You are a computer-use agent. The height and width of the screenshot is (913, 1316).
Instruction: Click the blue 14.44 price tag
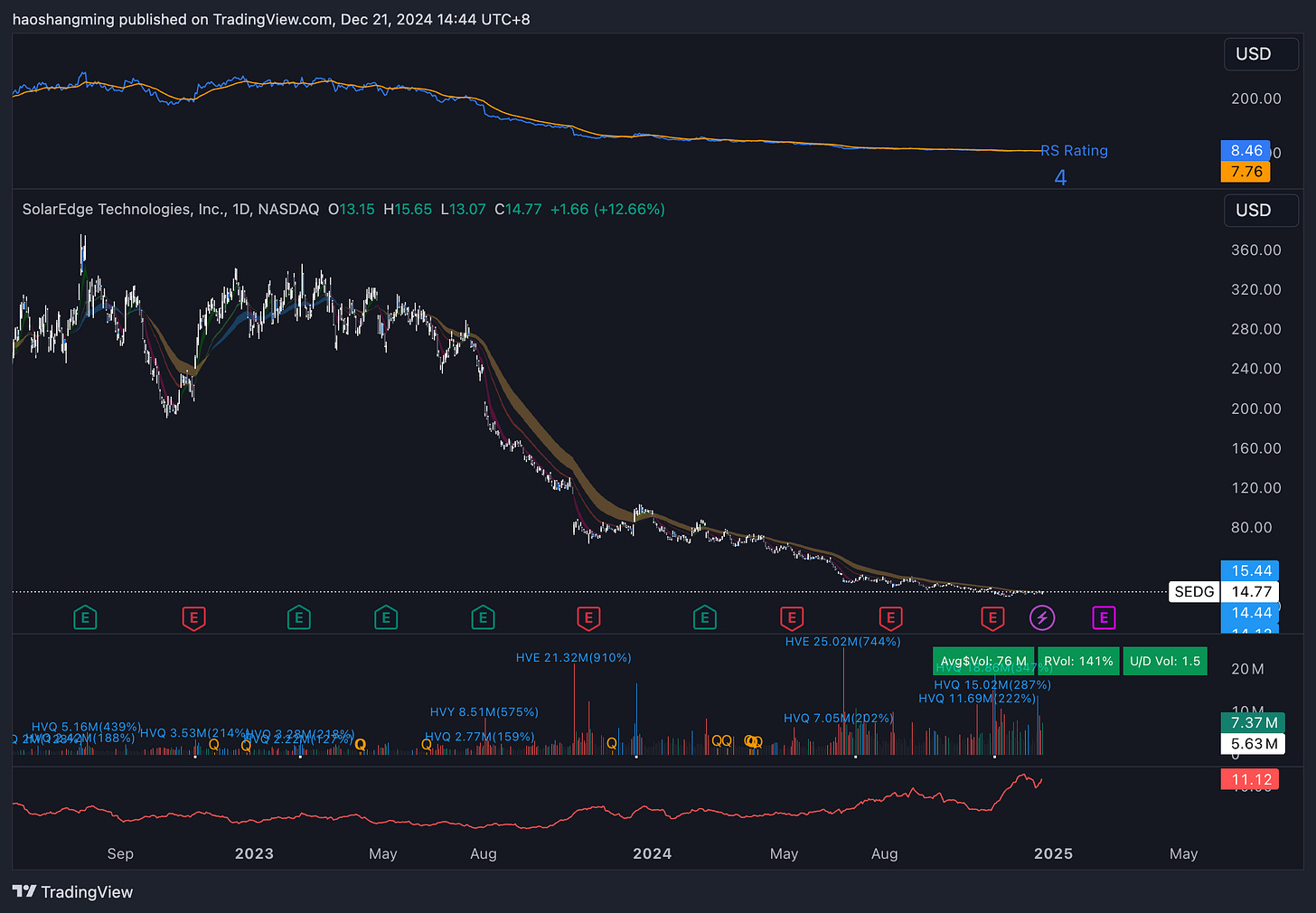[x=1252, y=613]
